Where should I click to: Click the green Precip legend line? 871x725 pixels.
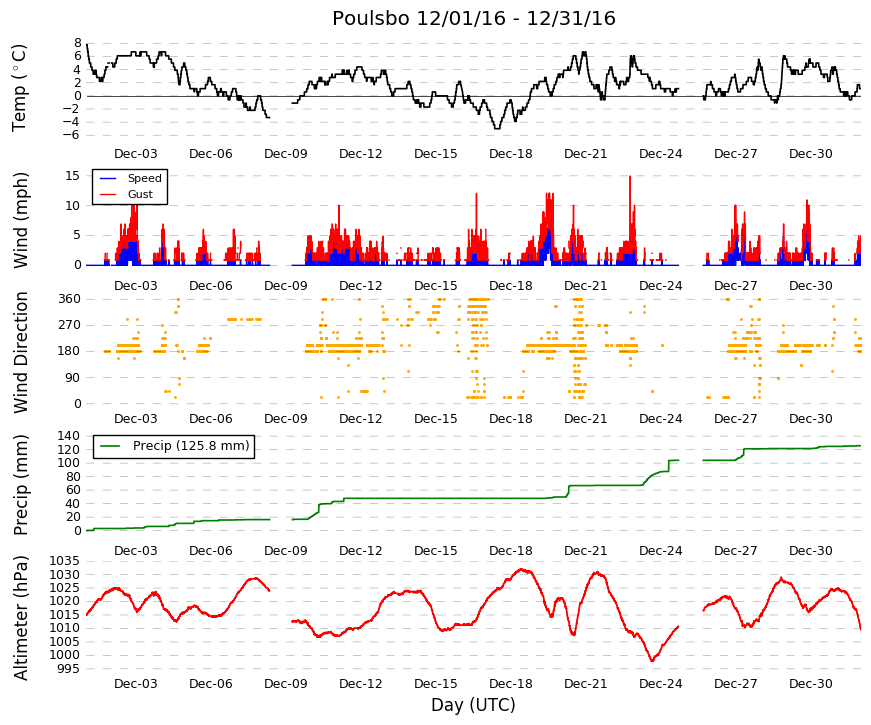pos(109,446)
